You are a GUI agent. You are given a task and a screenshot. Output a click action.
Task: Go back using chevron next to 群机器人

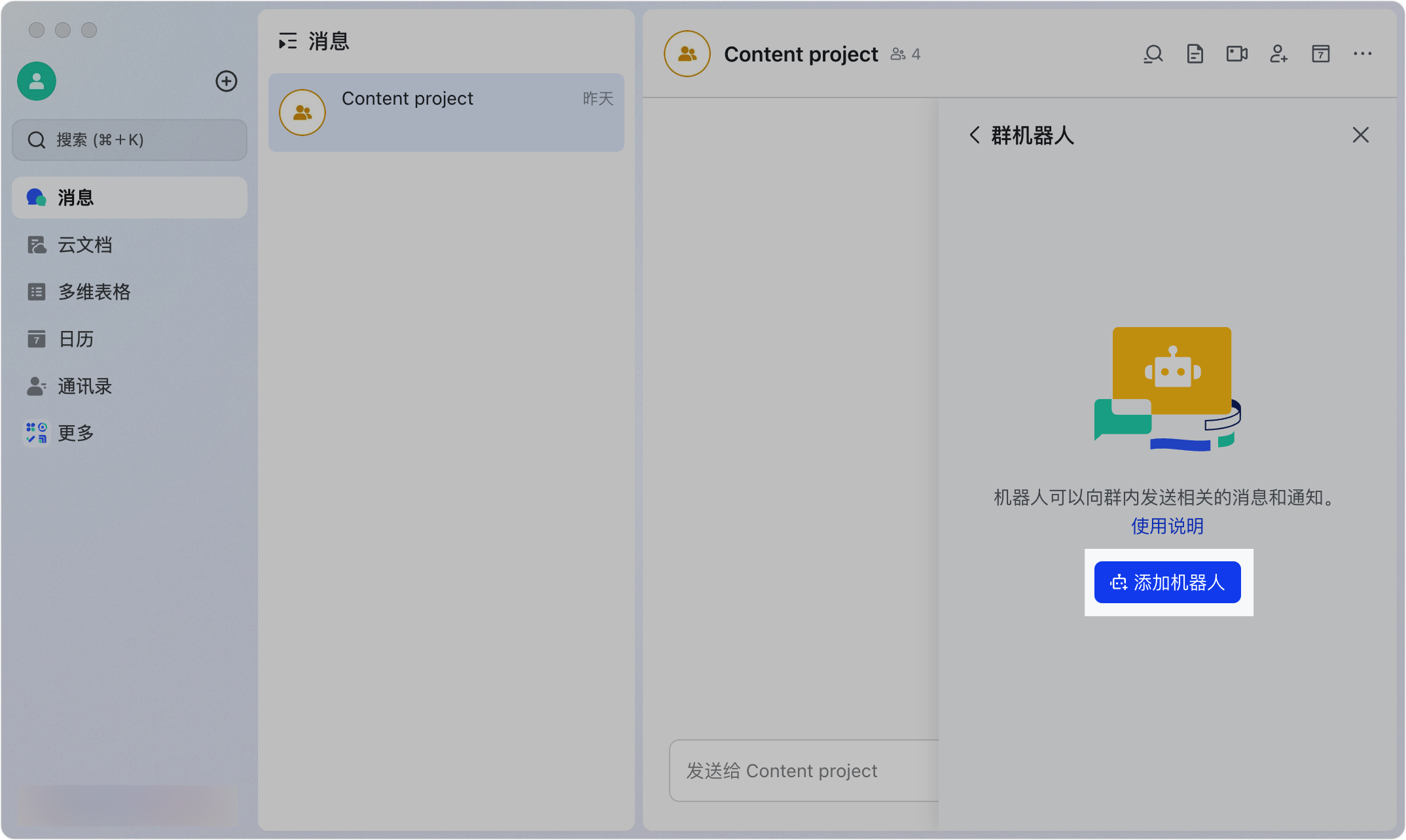tap(975, 135)
